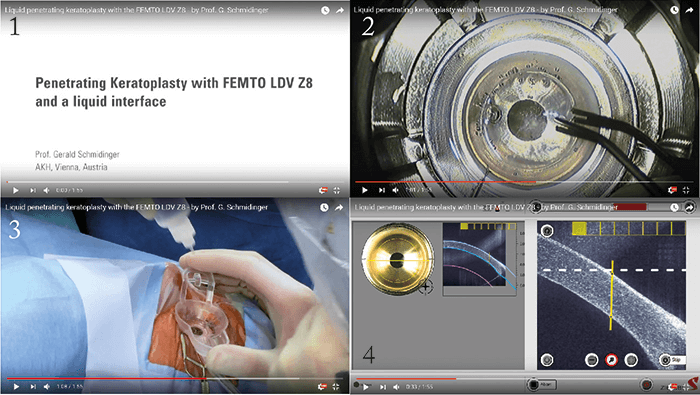Open the frame 3 video title link

137,207
